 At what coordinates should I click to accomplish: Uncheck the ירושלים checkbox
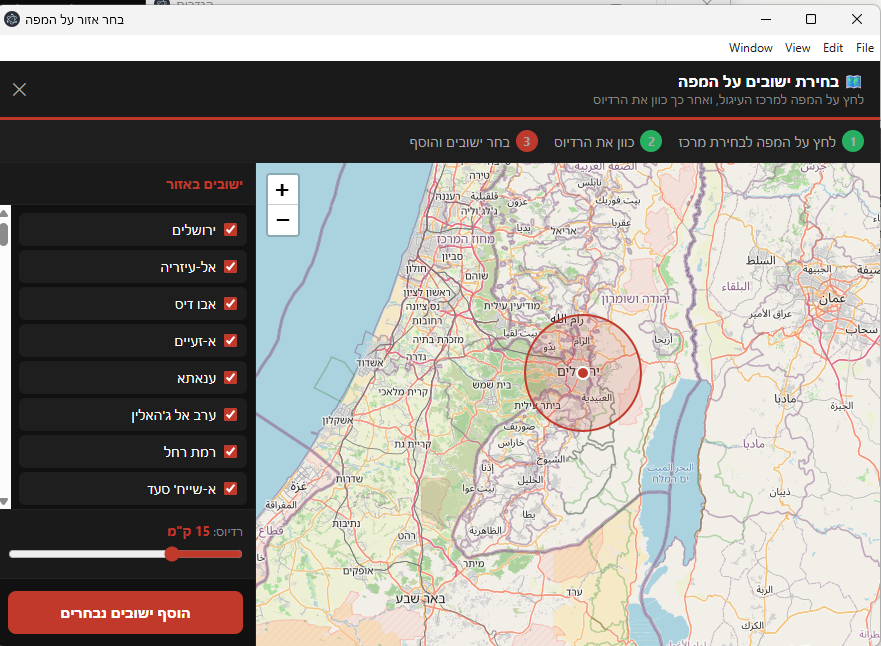click(230, 229)
